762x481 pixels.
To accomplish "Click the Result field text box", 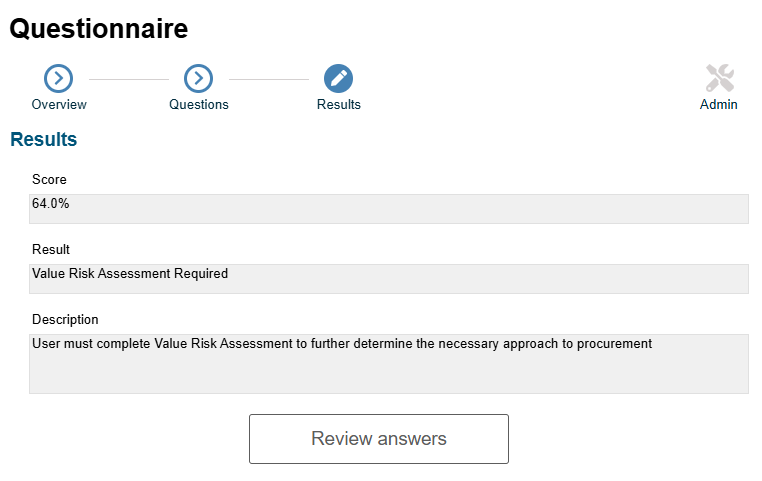I will (389, 279).
